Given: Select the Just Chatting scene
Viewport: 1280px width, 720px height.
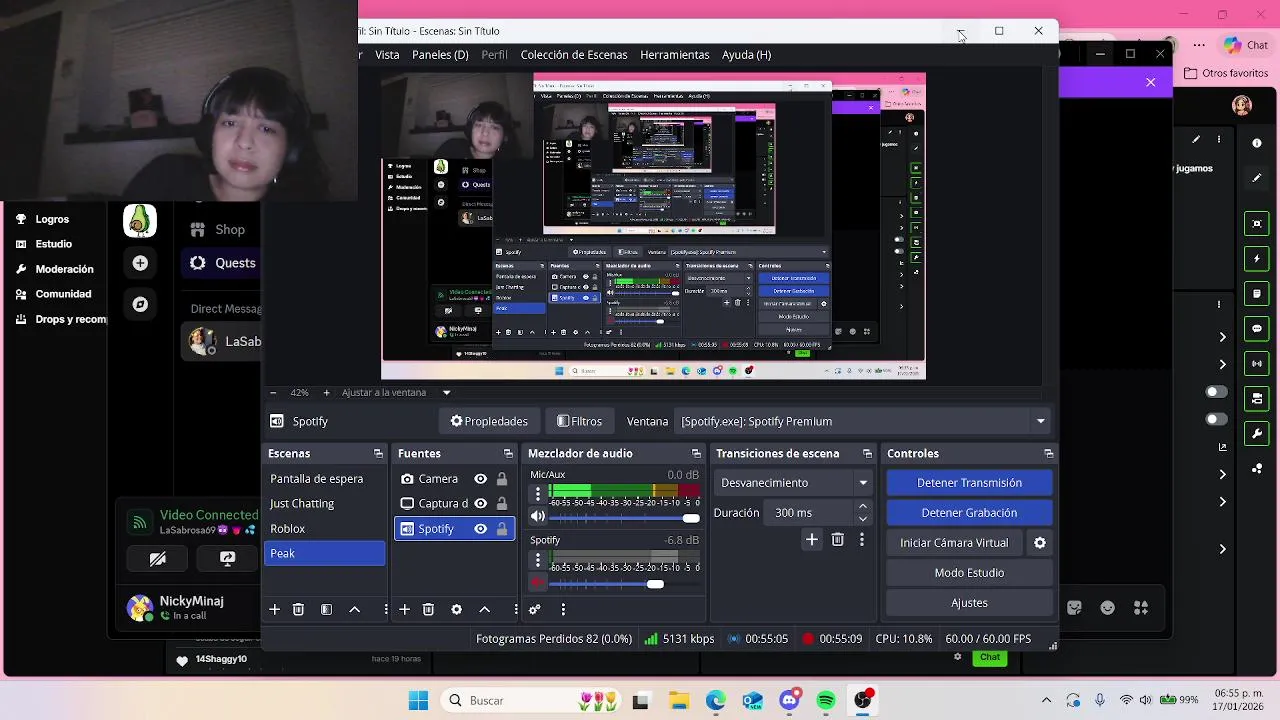Looking at the screenshot, I should tap(324, 503).
